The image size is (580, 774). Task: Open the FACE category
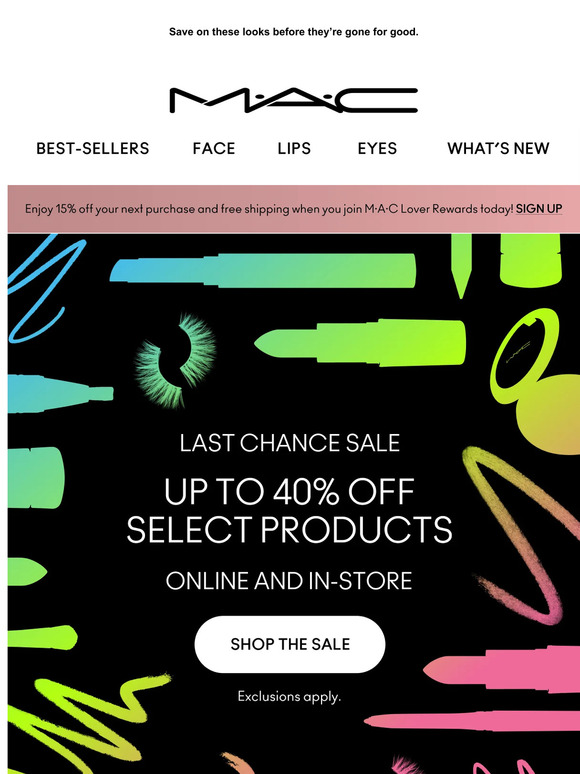[214, 148]
